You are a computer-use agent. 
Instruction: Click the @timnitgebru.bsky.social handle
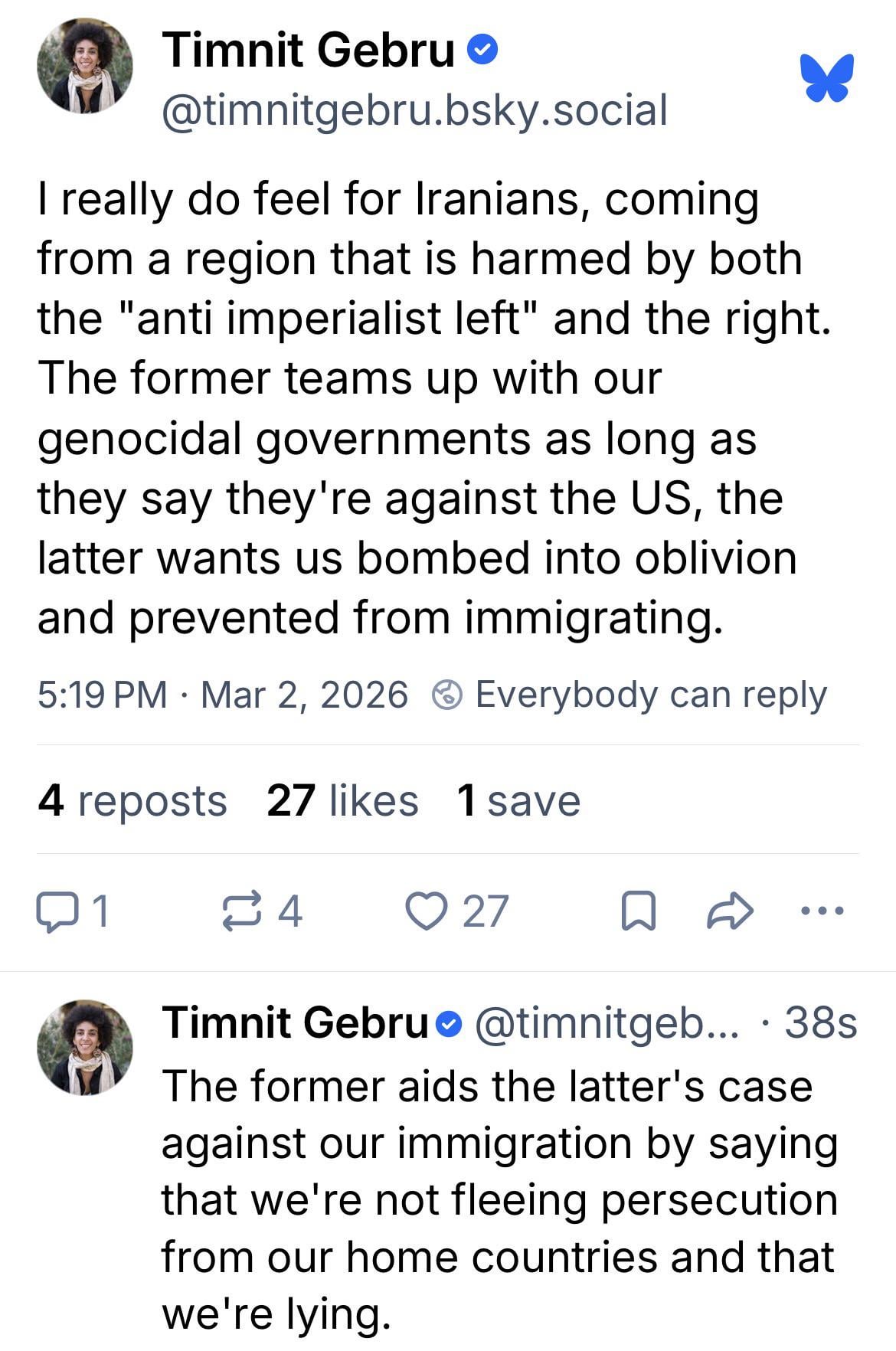(414, 110)
